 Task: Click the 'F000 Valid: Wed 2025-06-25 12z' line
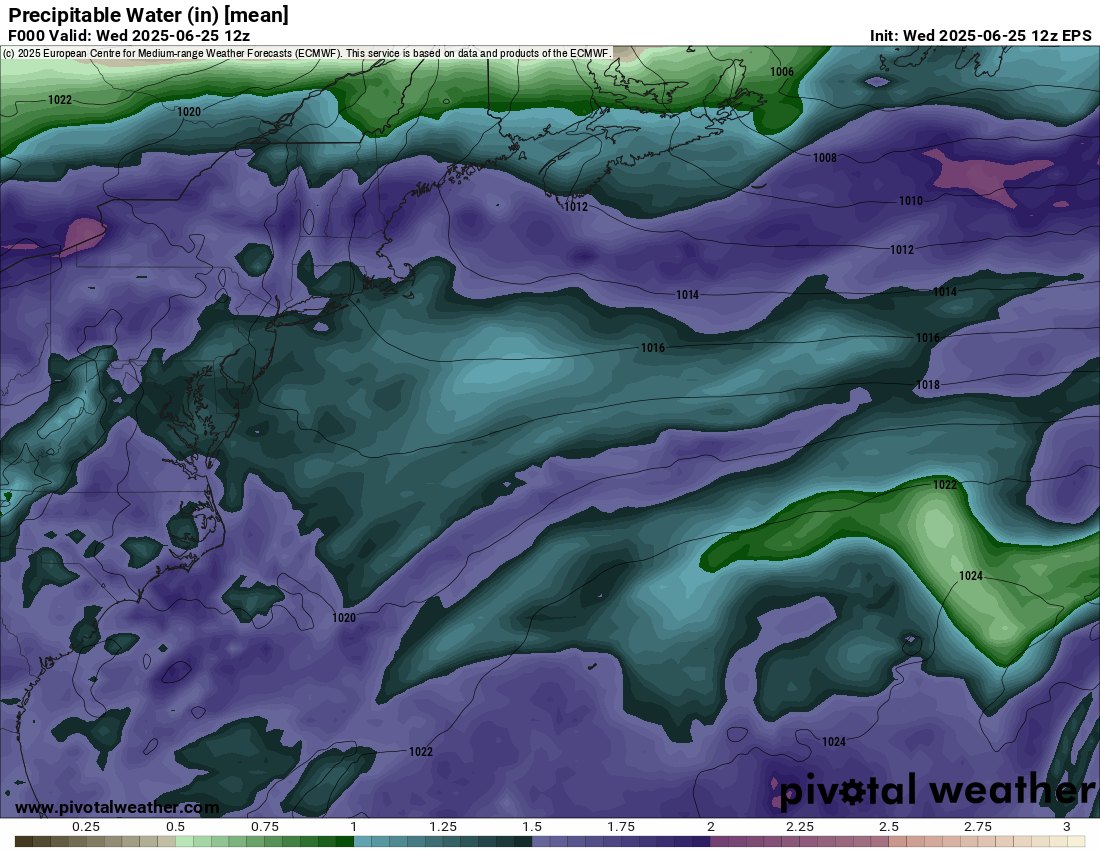(129, 36)
